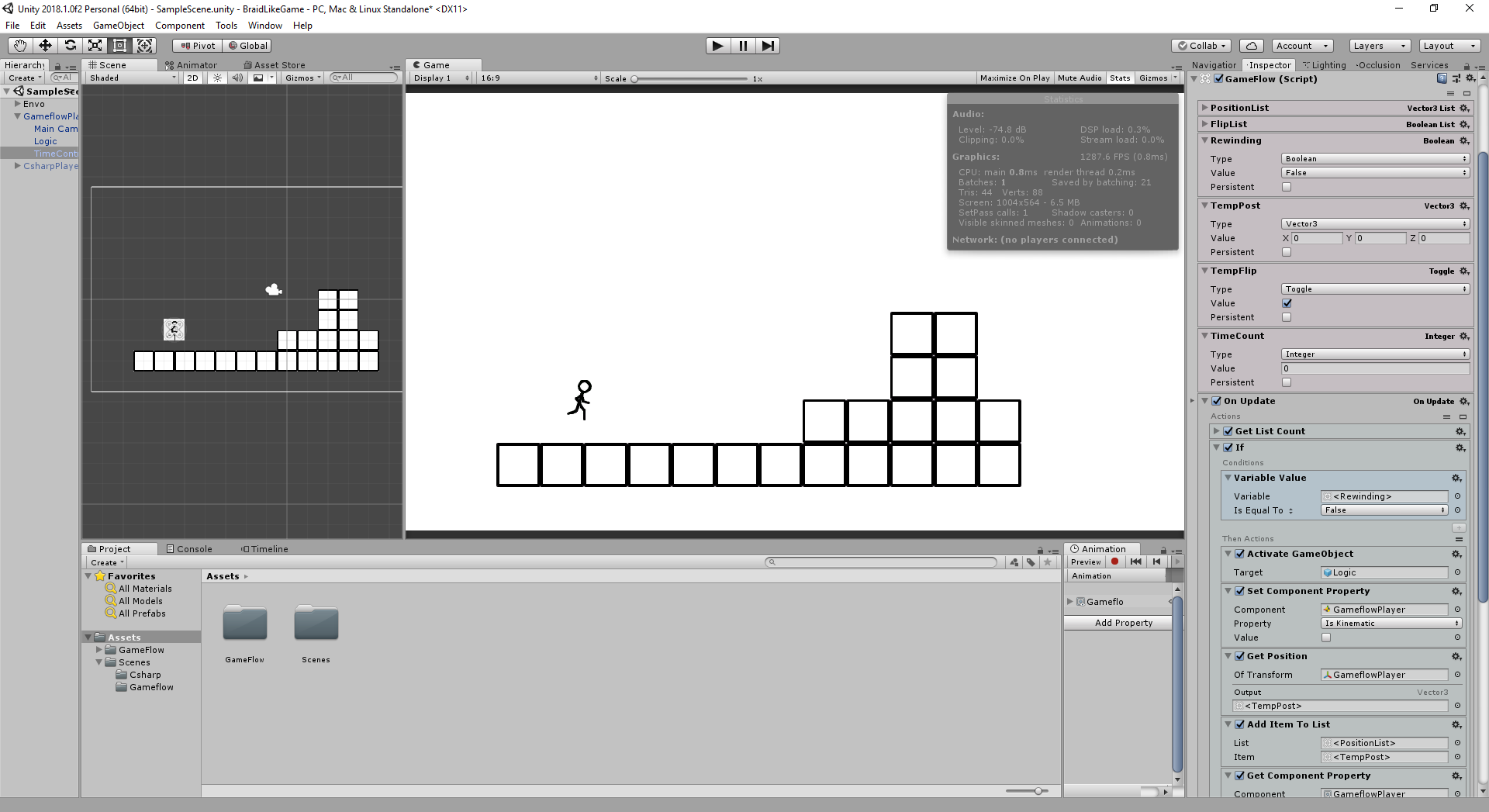Select the Rect Transform tool
Image resolution: width=1489 pixels, height=812 pixels.
click(119, 46)
